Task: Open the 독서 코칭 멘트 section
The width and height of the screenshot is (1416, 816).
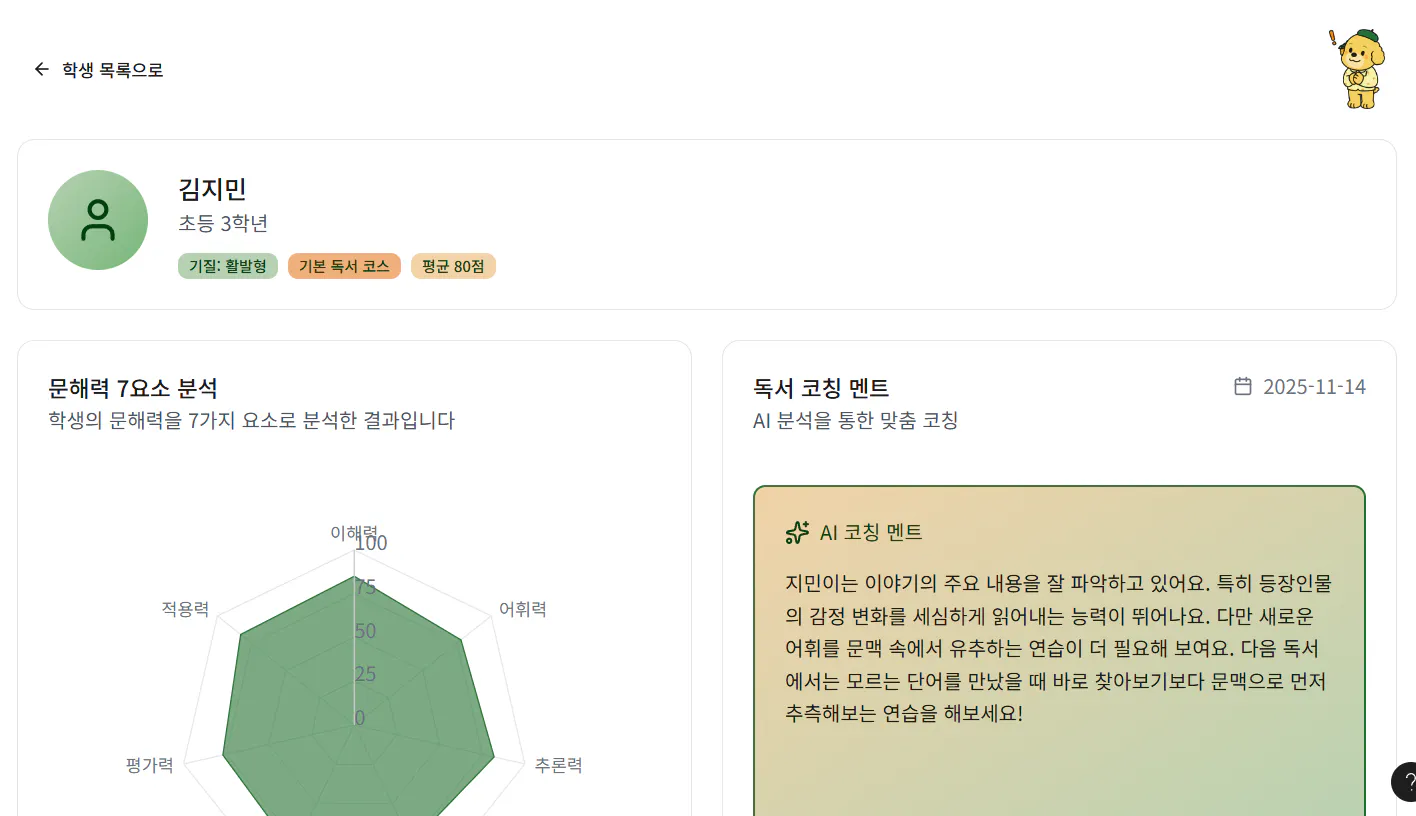Action: [x=822, y=388]
